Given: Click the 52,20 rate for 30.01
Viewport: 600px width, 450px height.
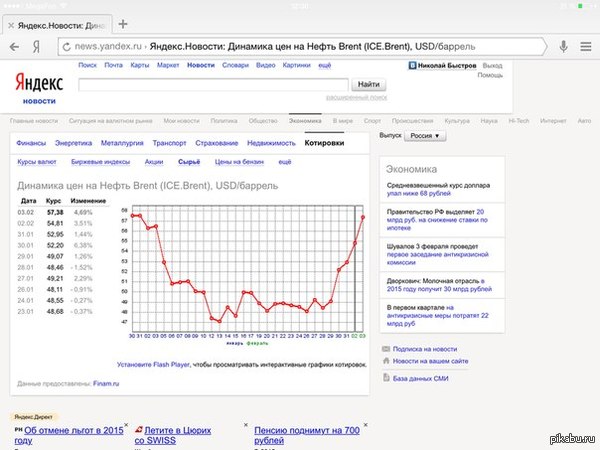Looking at the screenshot, I should pyautogui.click(x=55, y=245).
